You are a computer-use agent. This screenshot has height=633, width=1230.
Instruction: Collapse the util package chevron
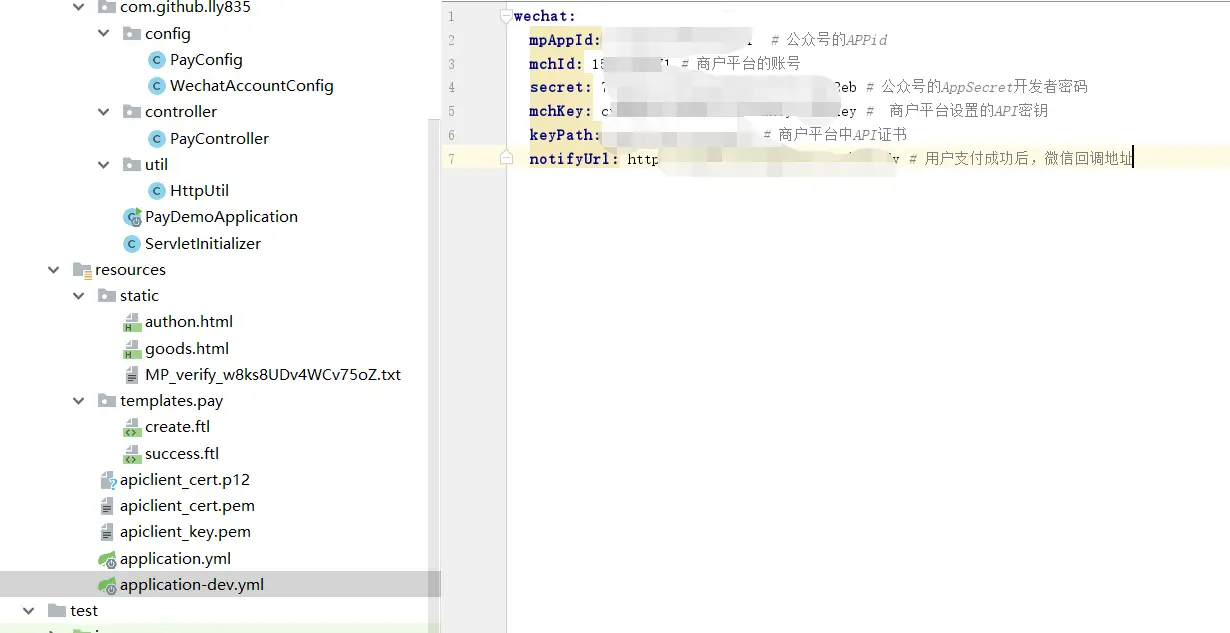click(104, 164)
